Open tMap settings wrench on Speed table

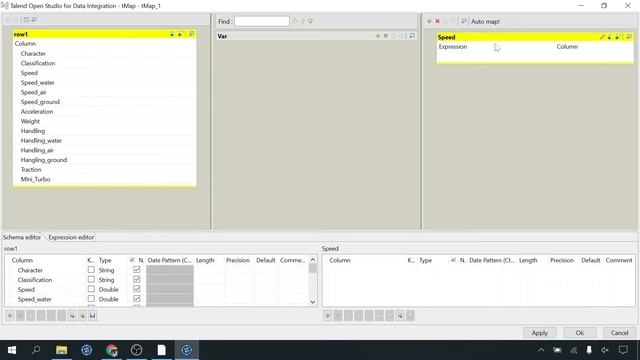tap(602, 37)
